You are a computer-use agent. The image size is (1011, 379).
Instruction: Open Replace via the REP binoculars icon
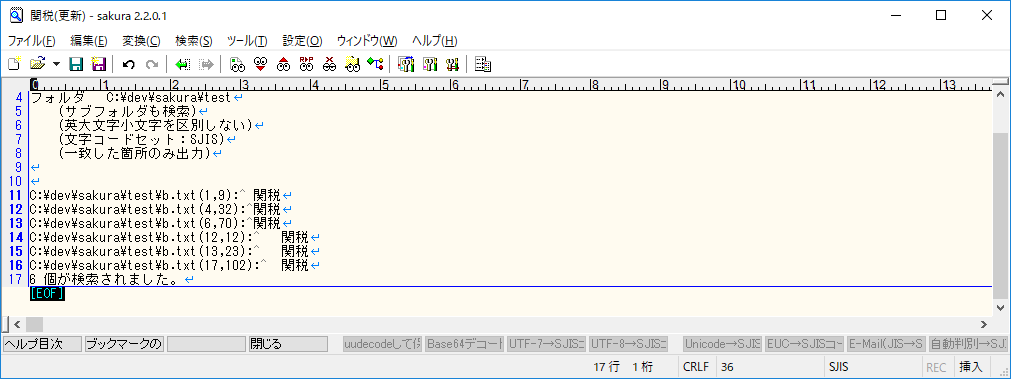306,64
